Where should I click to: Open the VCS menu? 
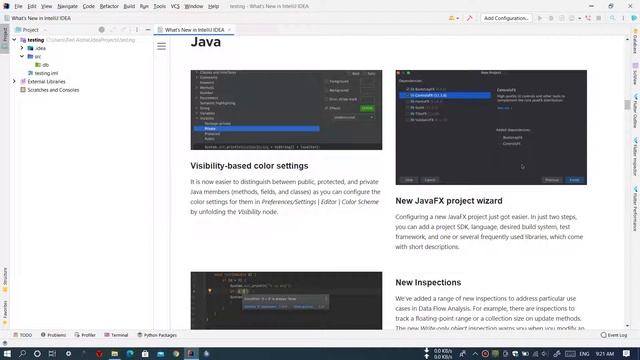[175, 6]
